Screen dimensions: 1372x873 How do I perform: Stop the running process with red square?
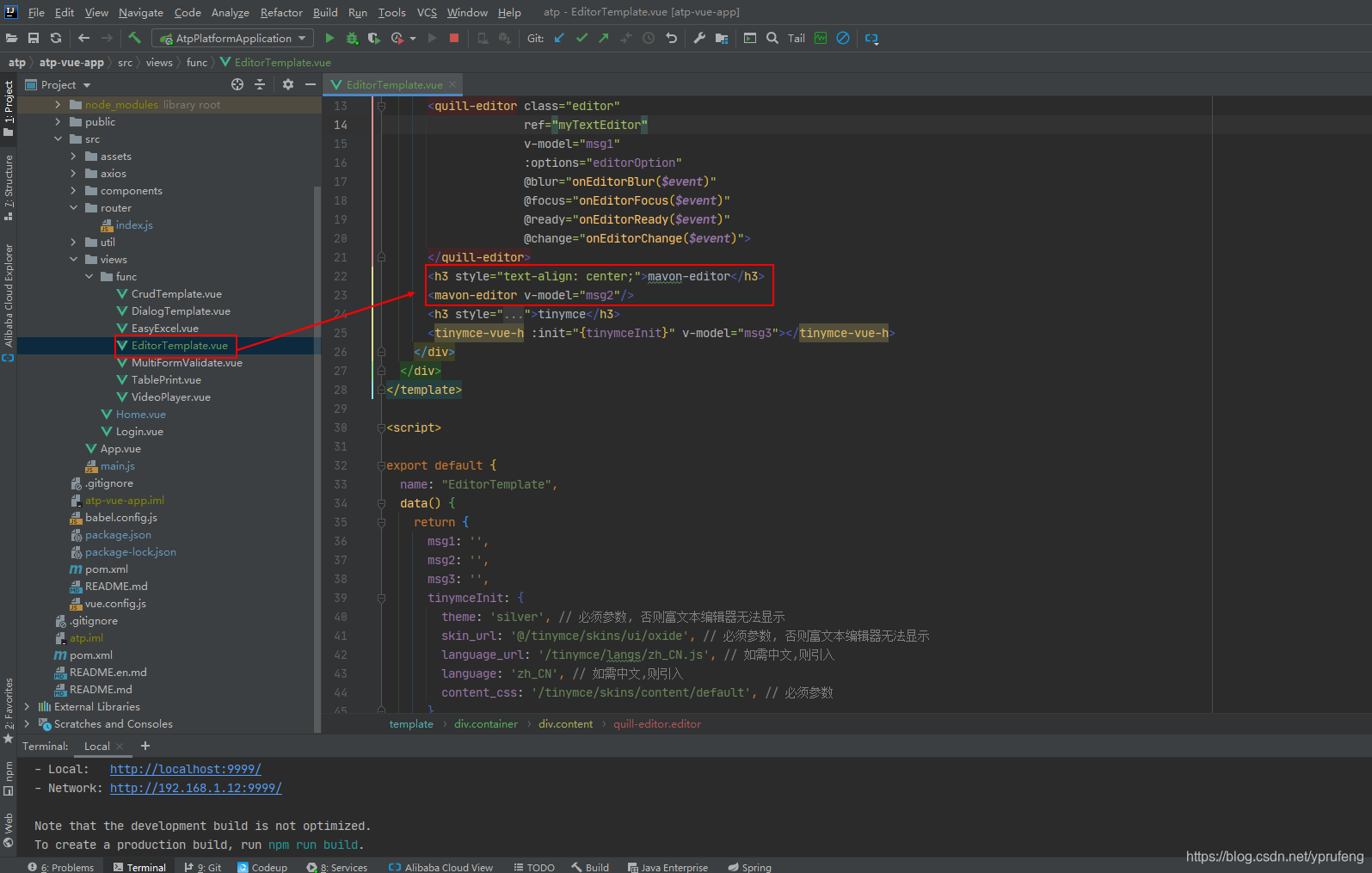pyautogui.click(x=454, y=38)
